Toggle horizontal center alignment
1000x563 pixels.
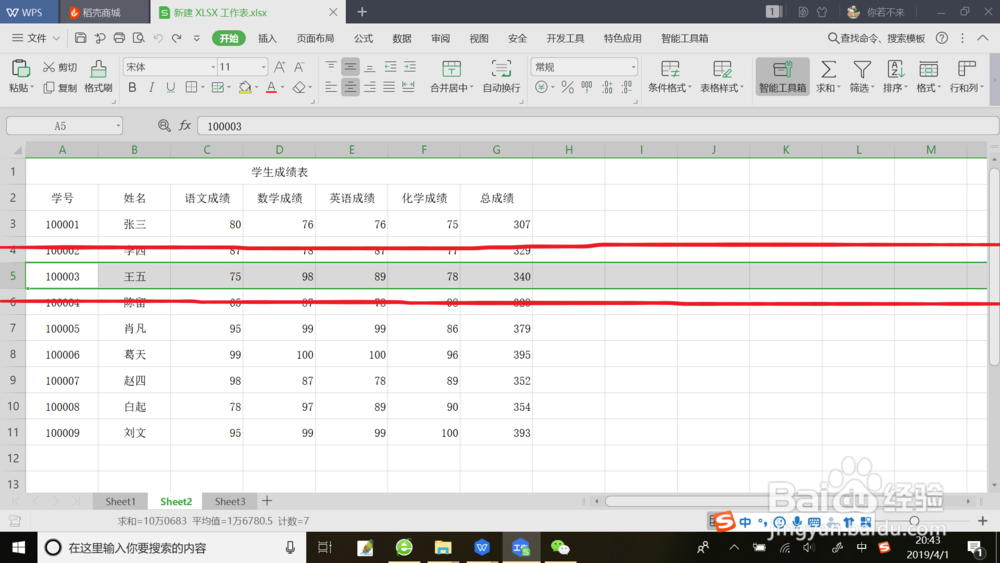(x=350, y=87)
